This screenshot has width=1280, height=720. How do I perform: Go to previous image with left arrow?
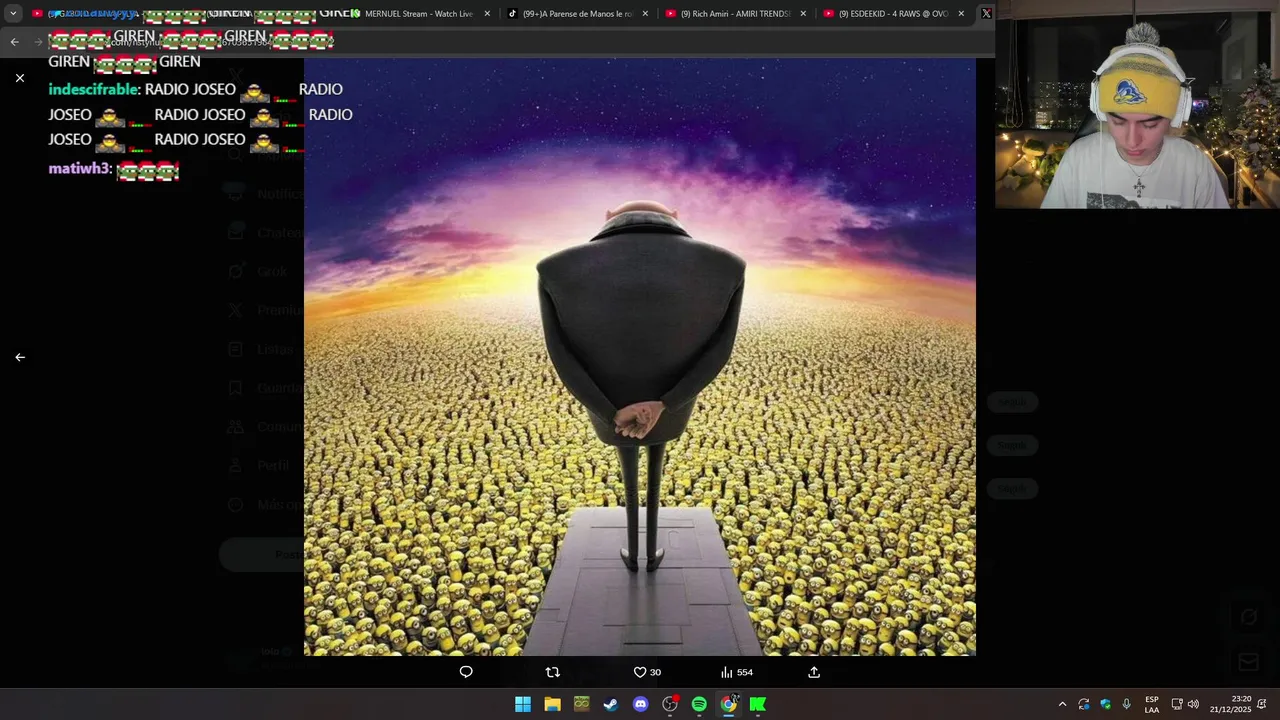pyautogui.click(x=20, y=357)
